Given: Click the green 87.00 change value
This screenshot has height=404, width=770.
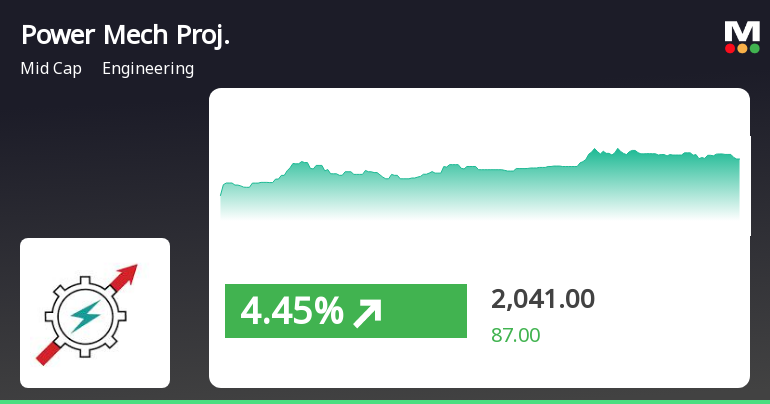Looking at the screenshot, I should pyautogui.click(x=515, y=335).
